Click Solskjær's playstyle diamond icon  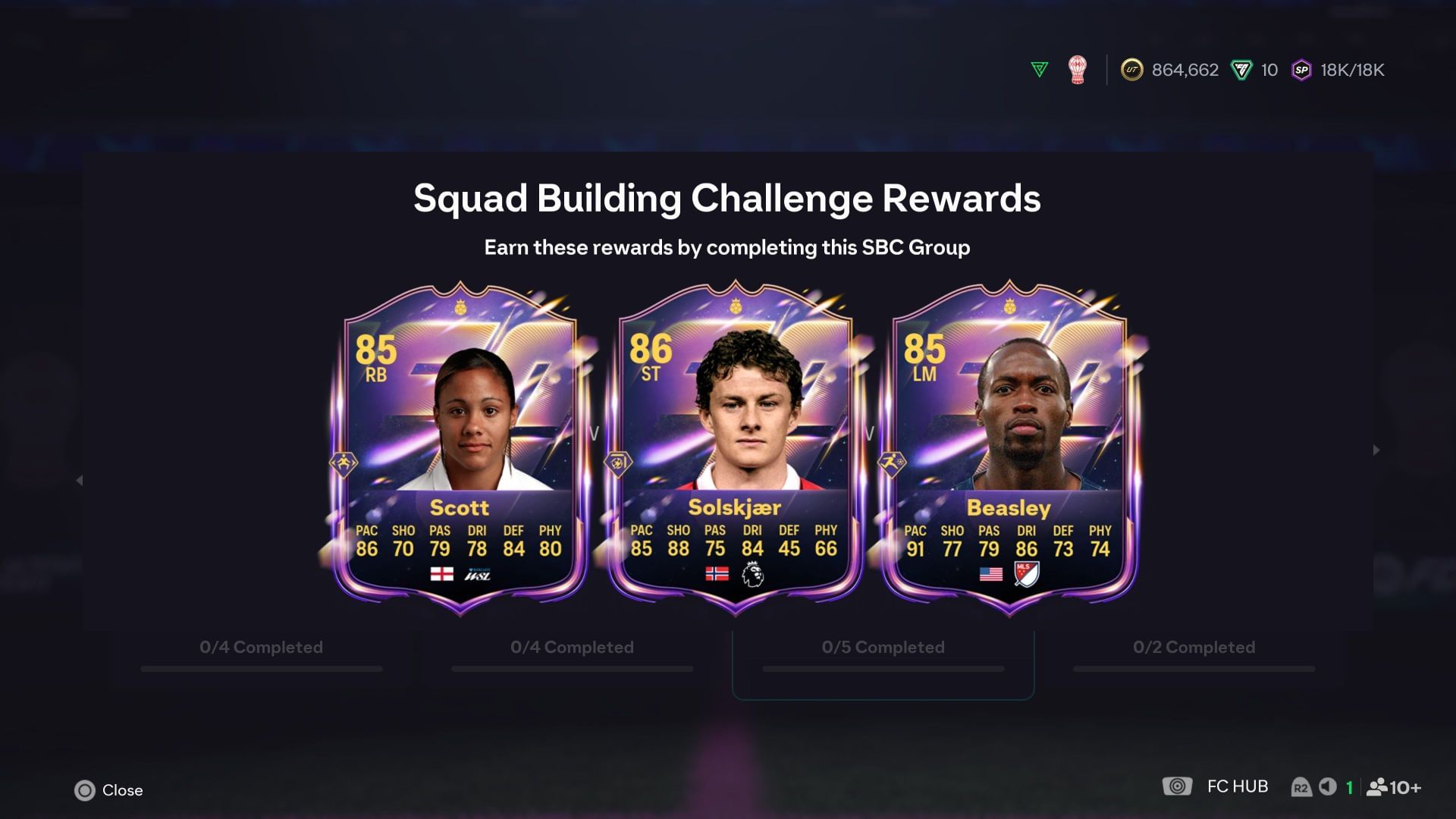617,463
